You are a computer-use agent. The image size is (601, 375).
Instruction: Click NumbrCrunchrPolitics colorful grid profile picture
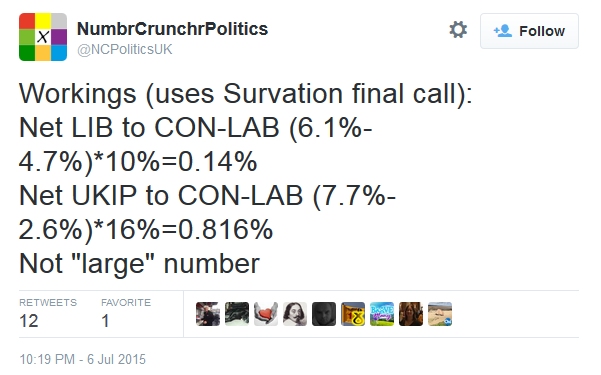coord(43,37)
